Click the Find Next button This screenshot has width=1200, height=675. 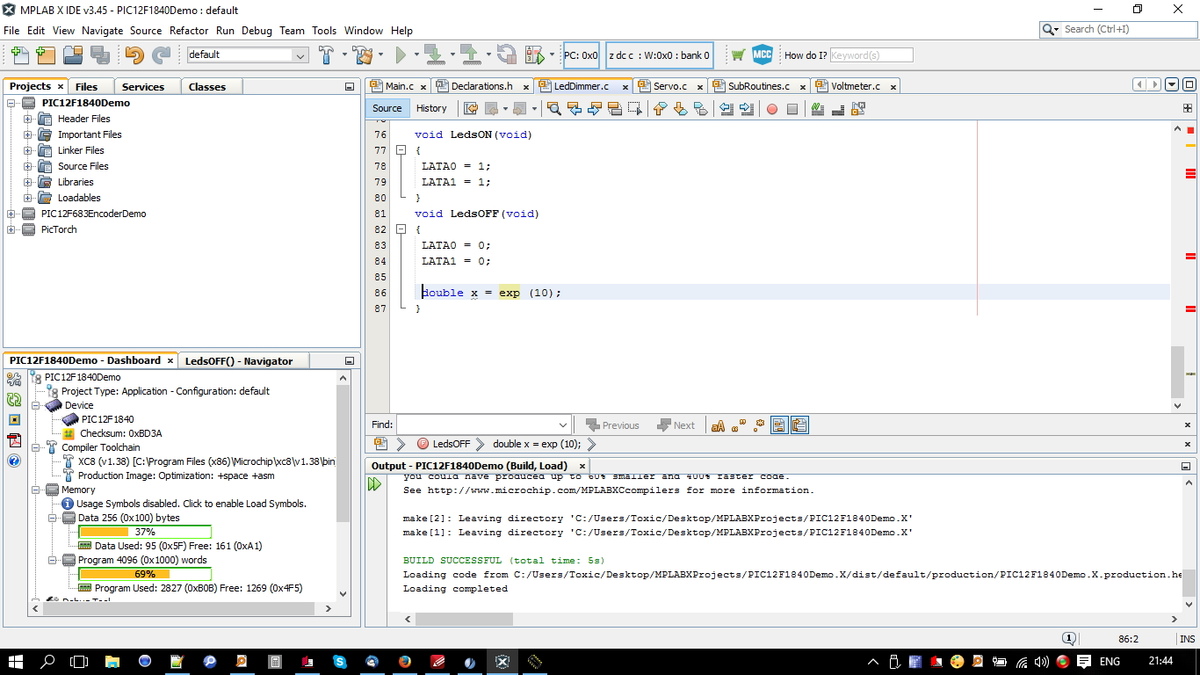pos(676,425)
